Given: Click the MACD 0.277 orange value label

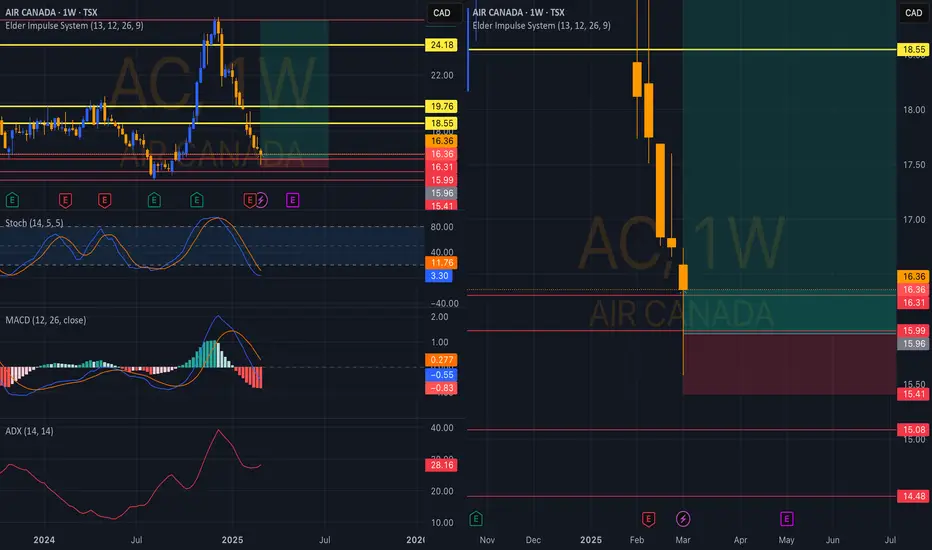Looking at the screenshot, I should 442,360.
